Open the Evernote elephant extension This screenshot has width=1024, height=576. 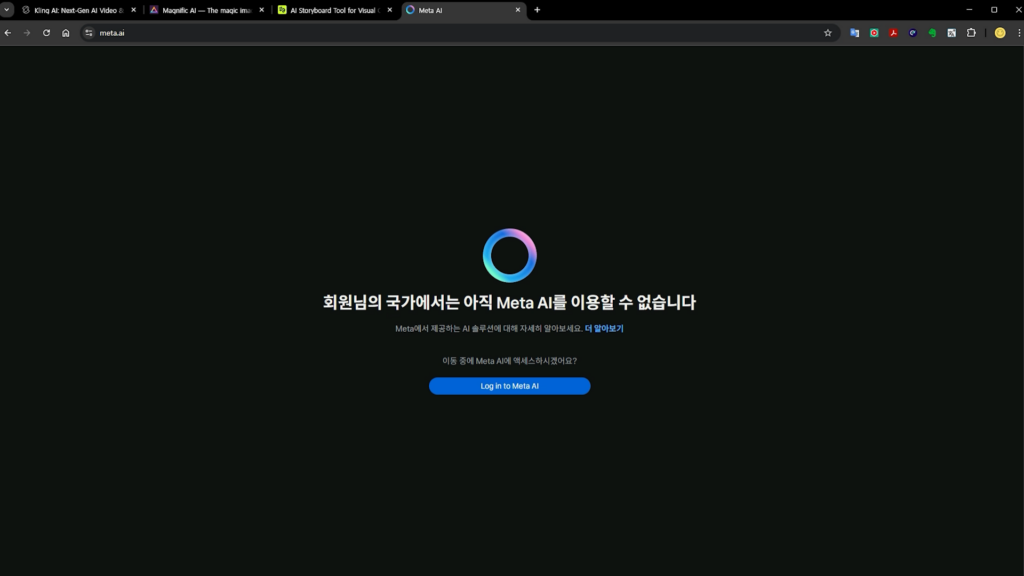[x=933, y=33]
